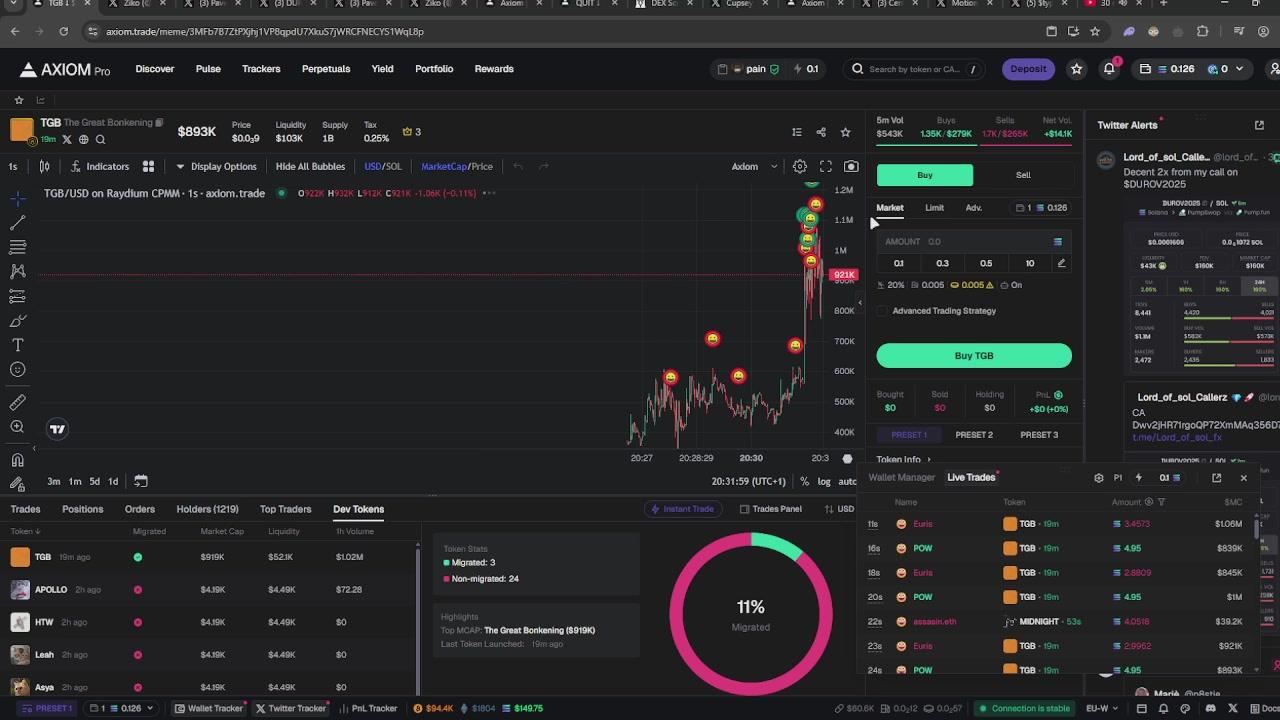This screenshot has width=1280, height=720.
Task: Enable Advanced Trading Strategy checkbox
Action: point(883,311)
